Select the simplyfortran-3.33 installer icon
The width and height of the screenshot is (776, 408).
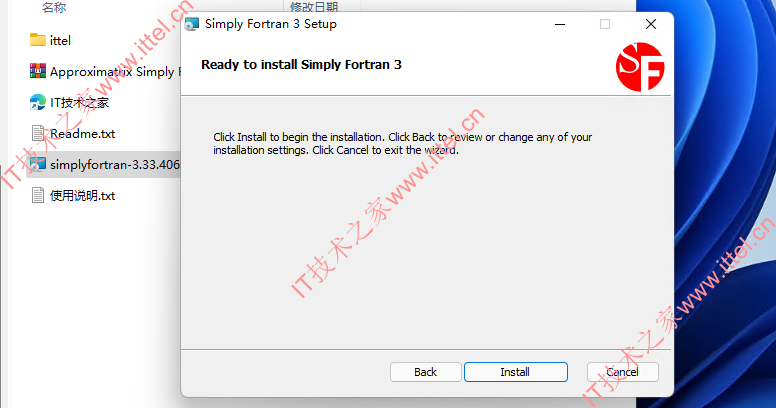tap(38, 164)
